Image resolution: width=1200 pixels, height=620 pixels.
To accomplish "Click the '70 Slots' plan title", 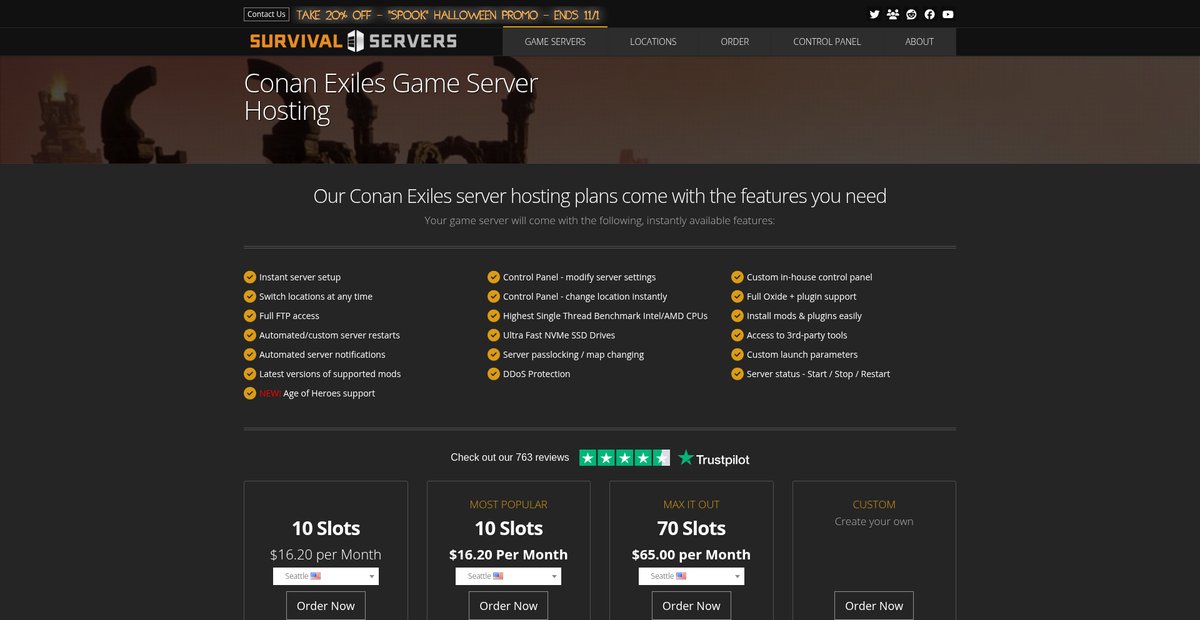I will click(x=691, y=528).
